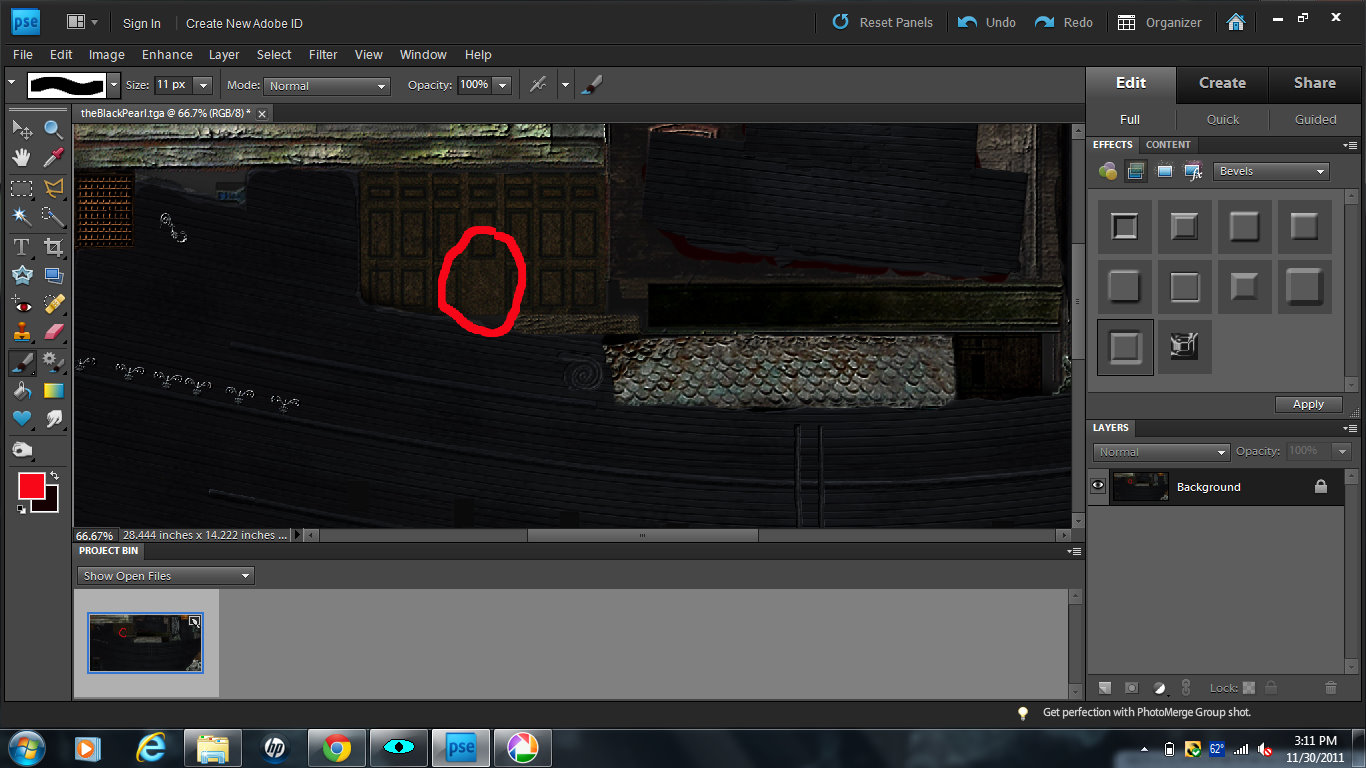Click the Undo button
This screenshot has width=1366, height=768.
(986, 22)
